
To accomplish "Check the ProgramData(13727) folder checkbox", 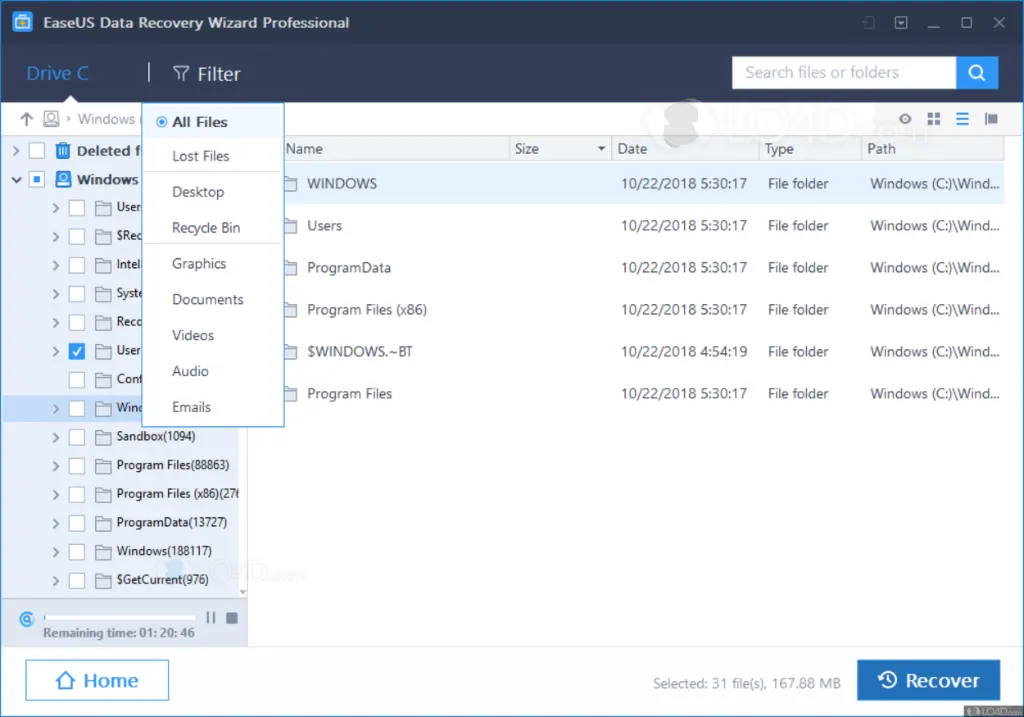I will point(76,523).
